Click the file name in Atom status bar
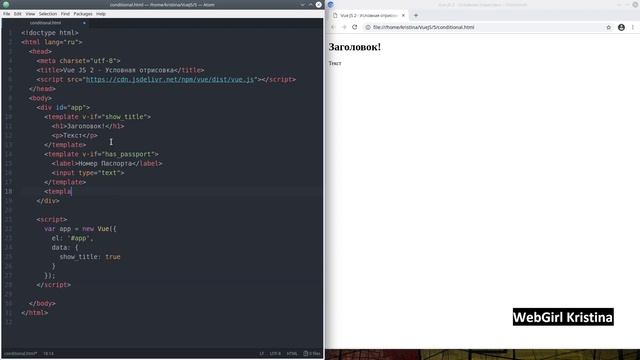 point(20,353)
